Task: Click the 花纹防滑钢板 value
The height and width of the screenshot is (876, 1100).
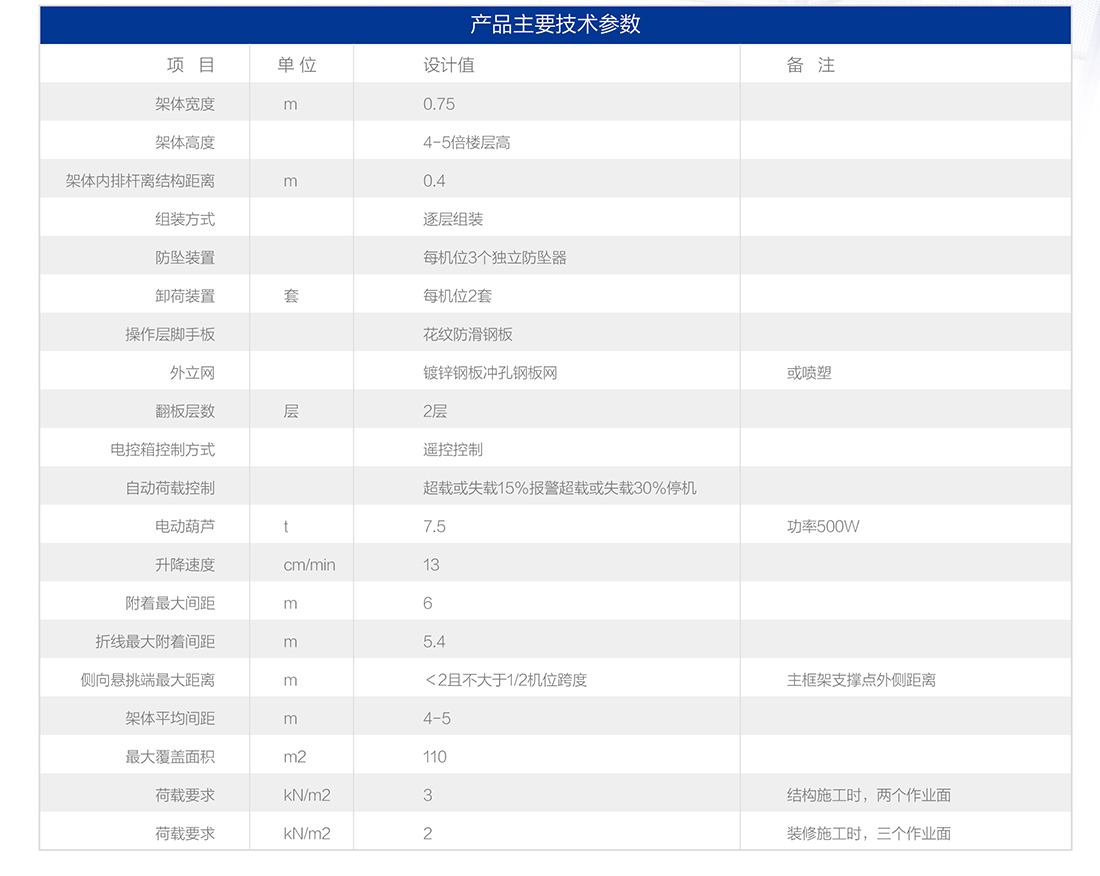Action: pos(467,334)
